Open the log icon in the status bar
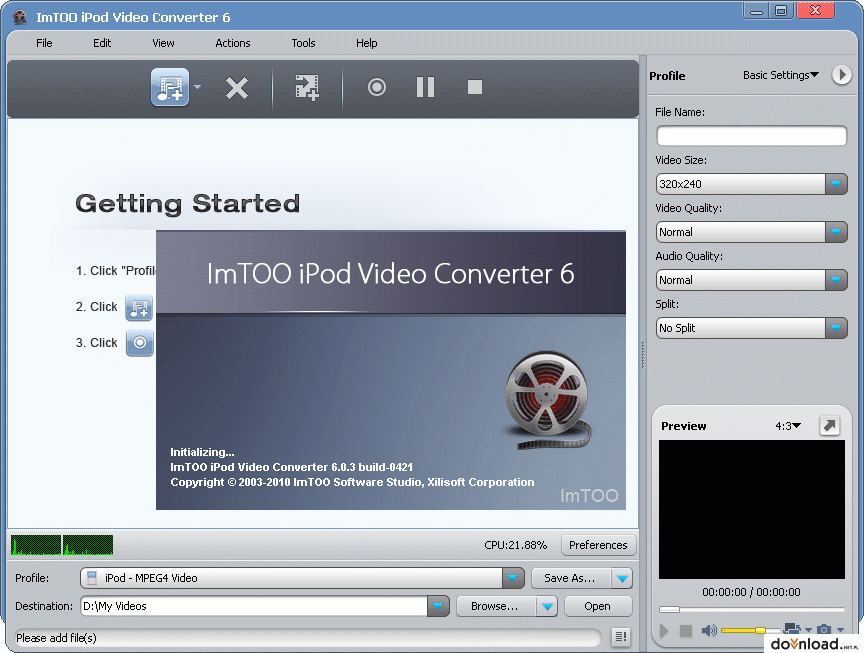The width and height of the screenshot is (864, 653). click(x=621, y=637)
